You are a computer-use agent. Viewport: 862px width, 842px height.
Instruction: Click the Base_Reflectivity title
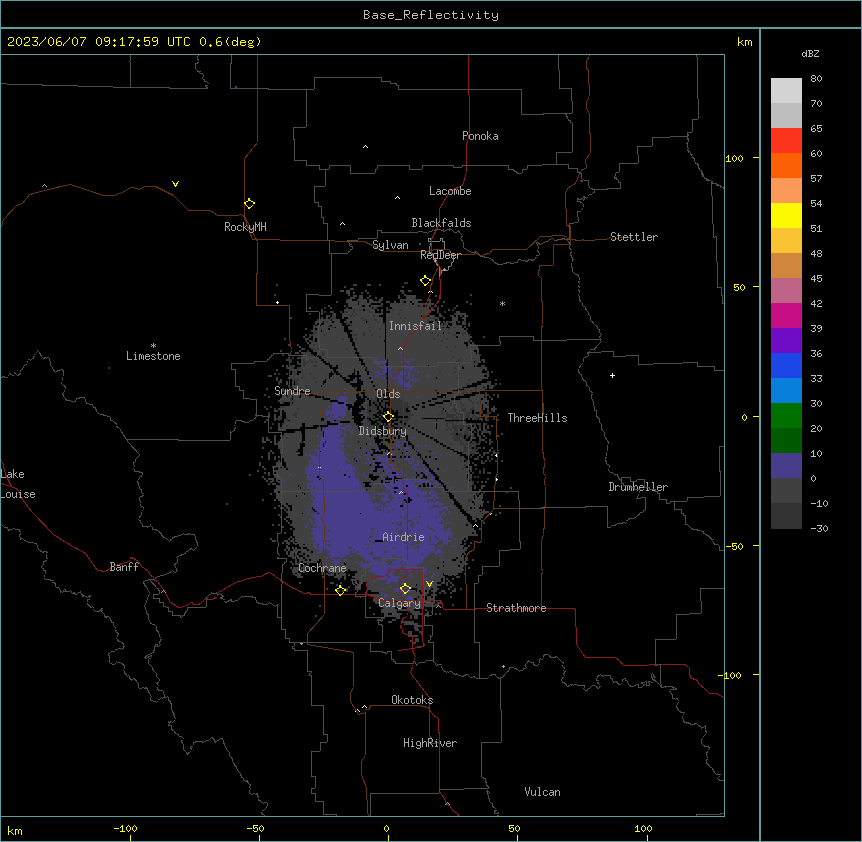coord(431,15)
